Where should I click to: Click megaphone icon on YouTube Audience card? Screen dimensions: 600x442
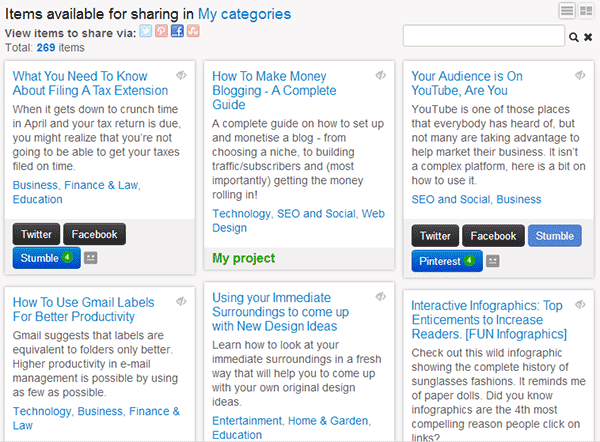point(580,75)
